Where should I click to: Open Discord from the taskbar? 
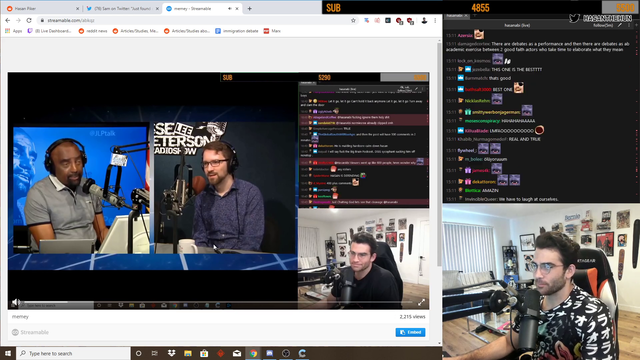tap(269, 353)
